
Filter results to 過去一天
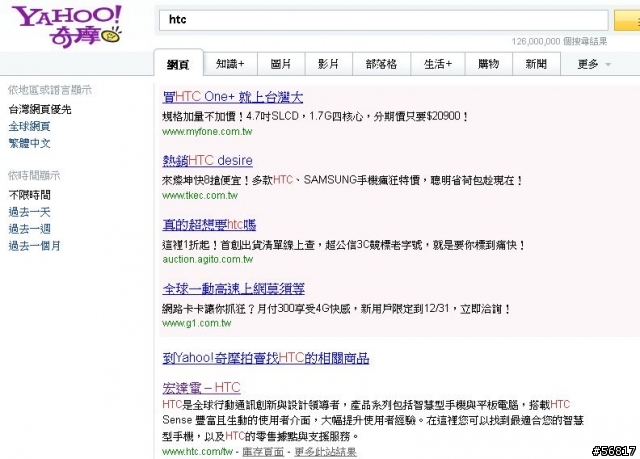tap(29, 212)
